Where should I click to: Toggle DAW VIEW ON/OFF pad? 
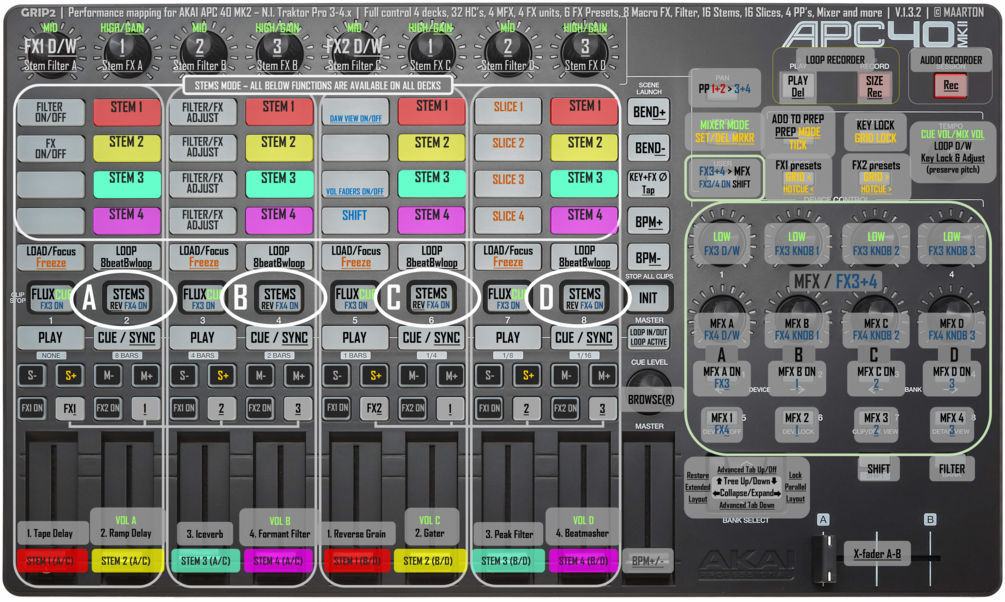coord(356,112)
